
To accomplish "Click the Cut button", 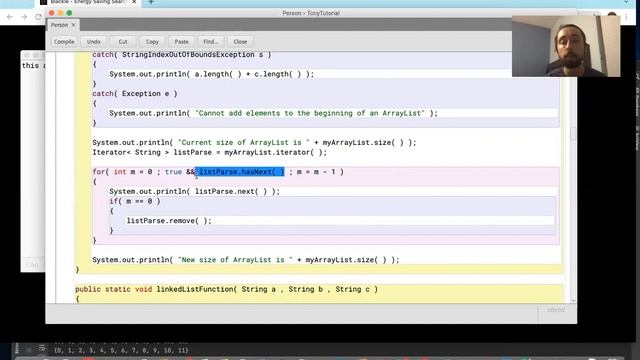I will [123, 42].
